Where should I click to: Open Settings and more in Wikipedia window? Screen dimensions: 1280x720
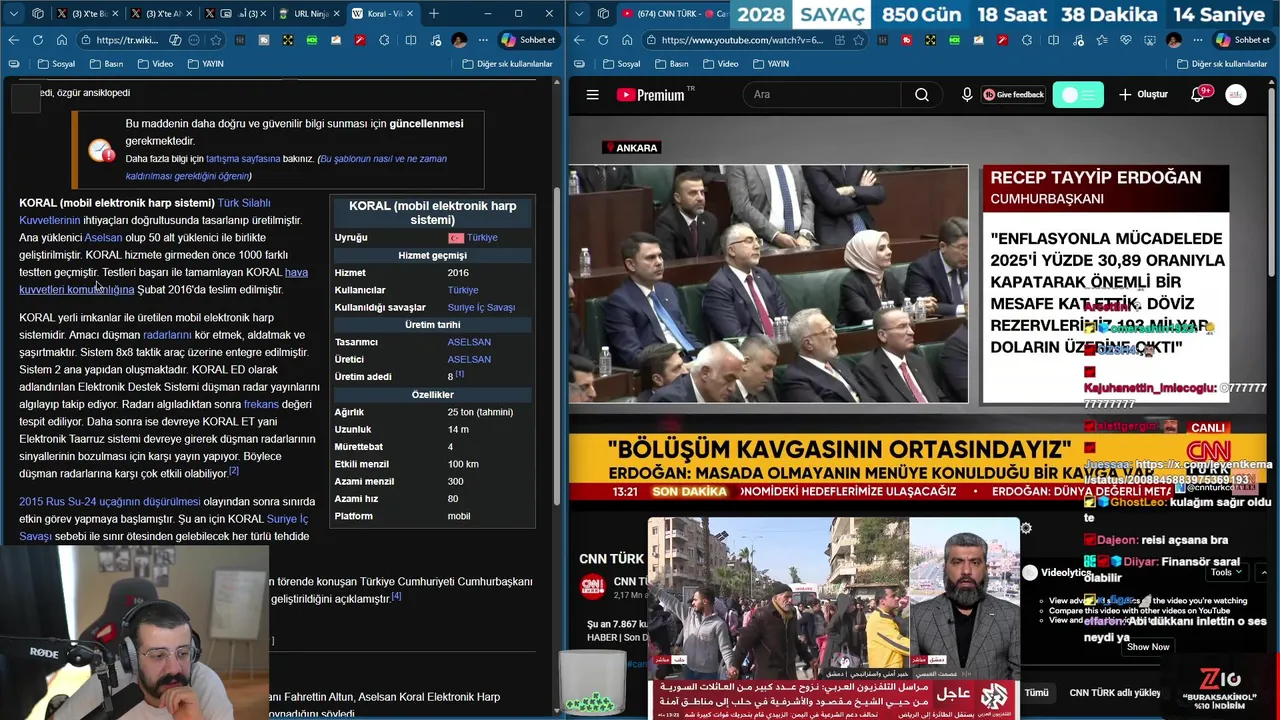[x=483, y=40]
